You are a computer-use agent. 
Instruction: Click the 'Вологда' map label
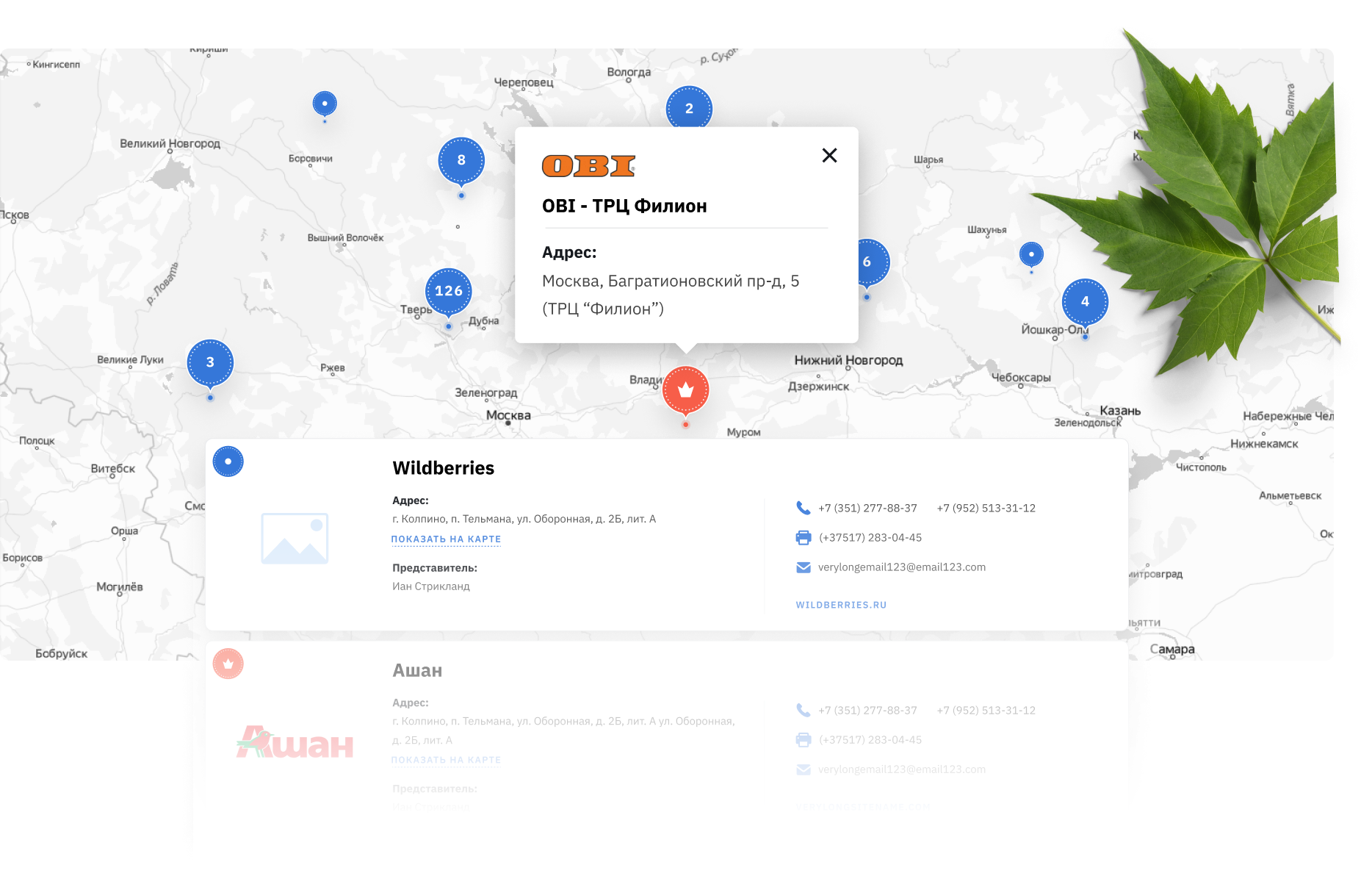[629, 72]
